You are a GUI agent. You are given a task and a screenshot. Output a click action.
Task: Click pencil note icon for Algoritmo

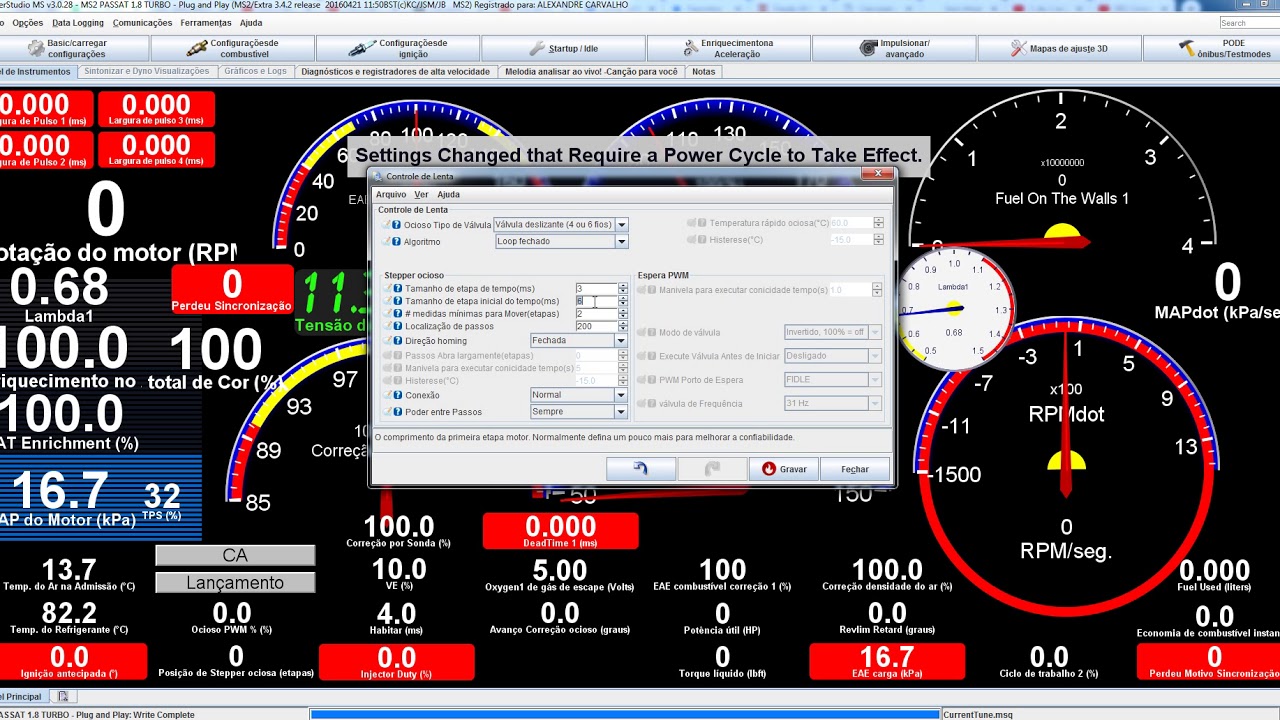pos(386,242)
